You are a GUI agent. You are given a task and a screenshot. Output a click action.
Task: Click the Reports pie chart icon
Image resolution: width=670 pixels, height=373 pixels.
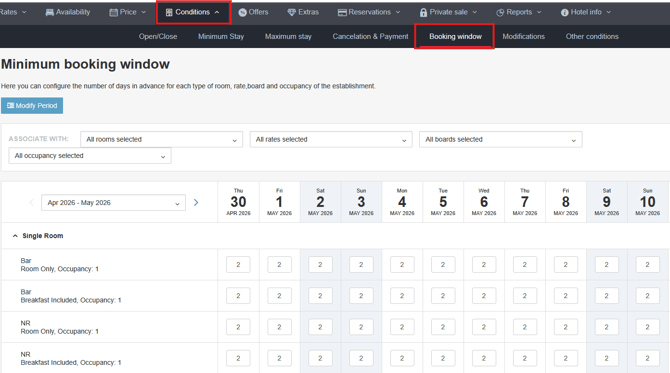(500, 12)
